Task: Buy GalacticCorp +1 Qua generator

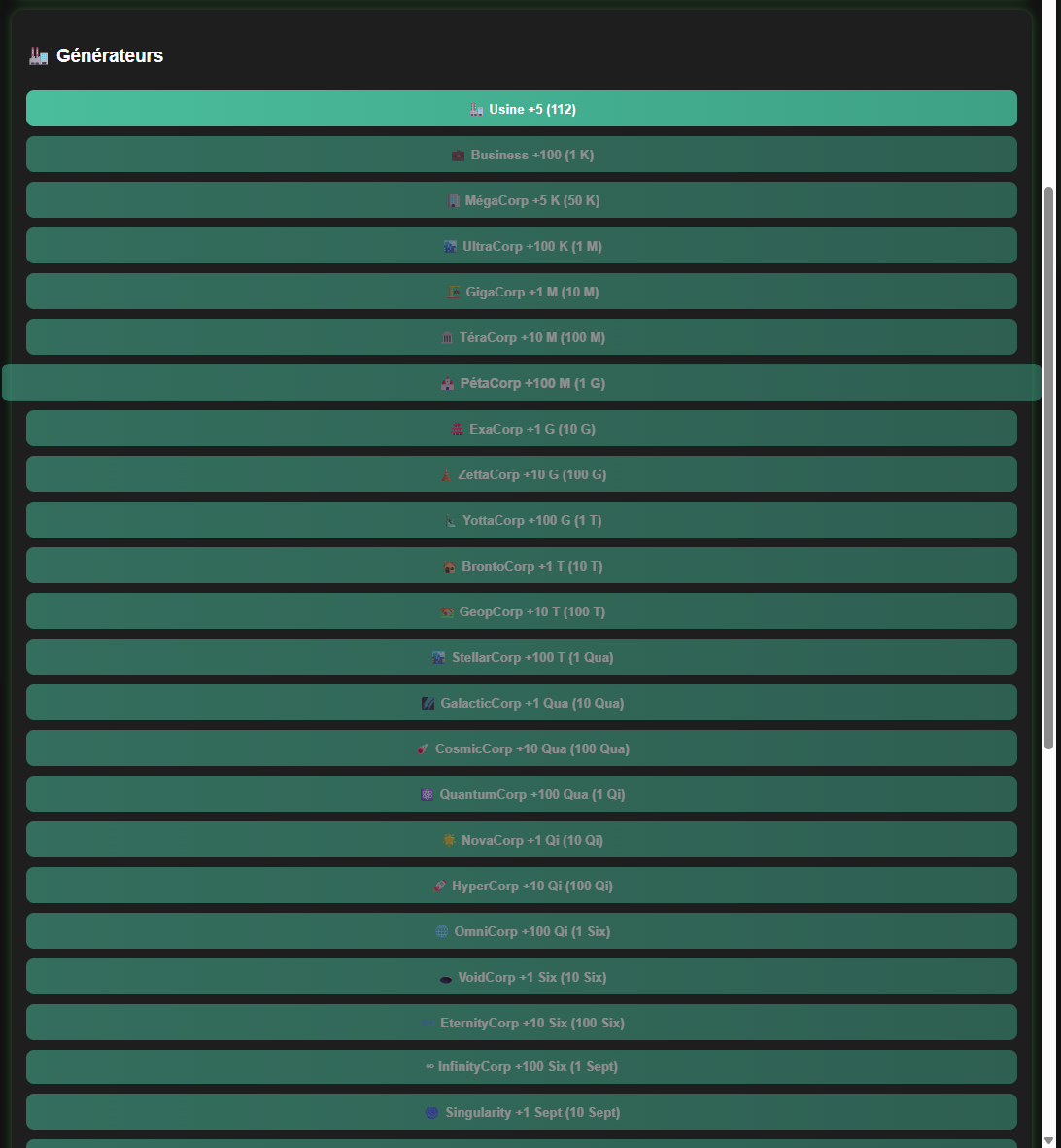Action: (x=522, y=703)
